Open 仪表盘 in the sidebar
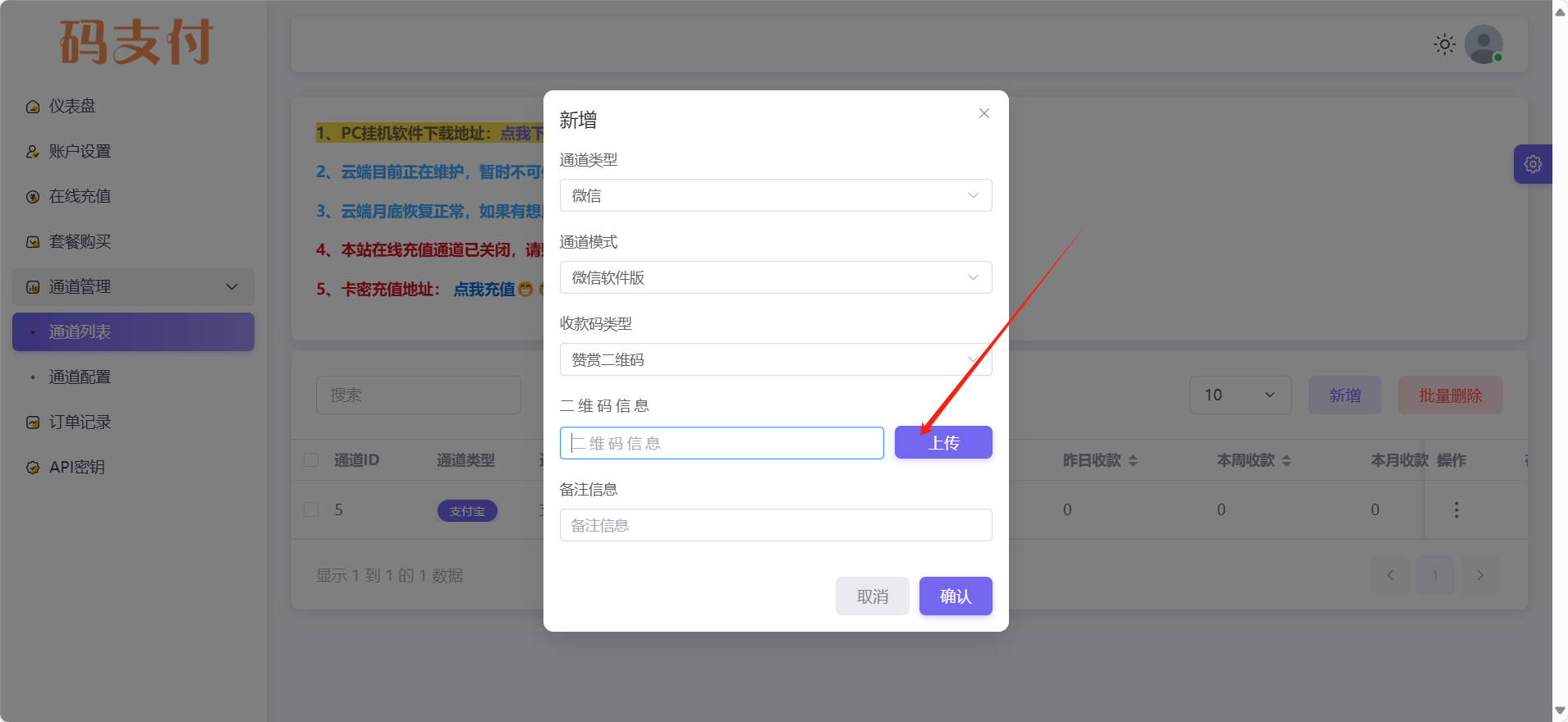Image resolution: width=1568 pixels, height=722 pixels. click(x=133, y=107)
